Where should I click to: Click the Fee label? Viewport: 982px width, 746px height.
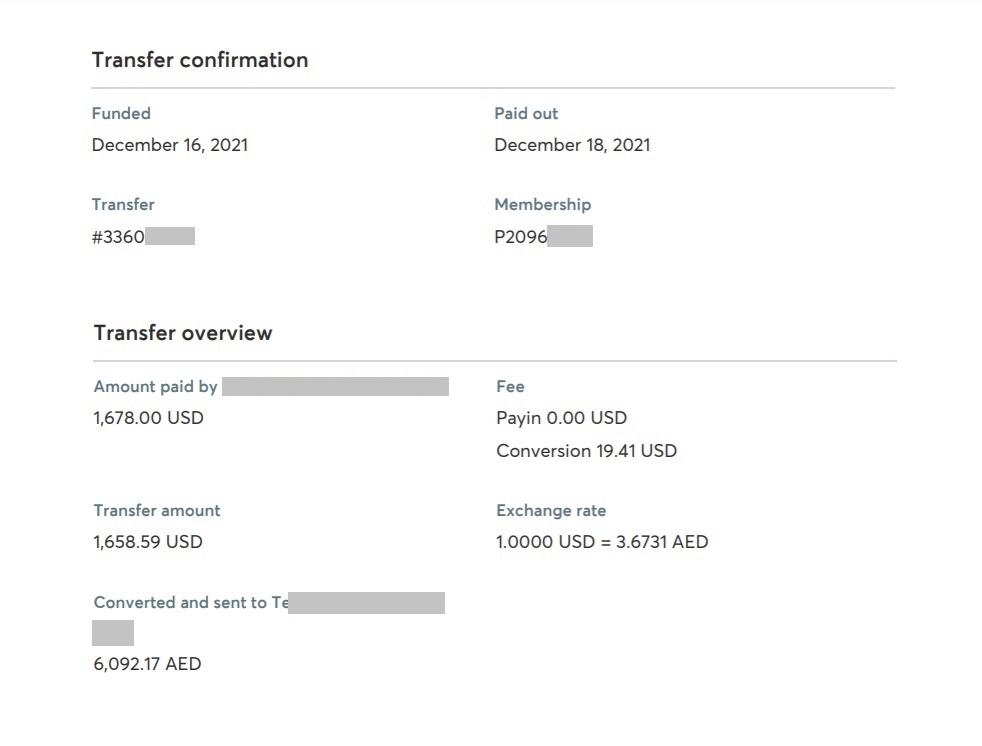pos(510,386)
